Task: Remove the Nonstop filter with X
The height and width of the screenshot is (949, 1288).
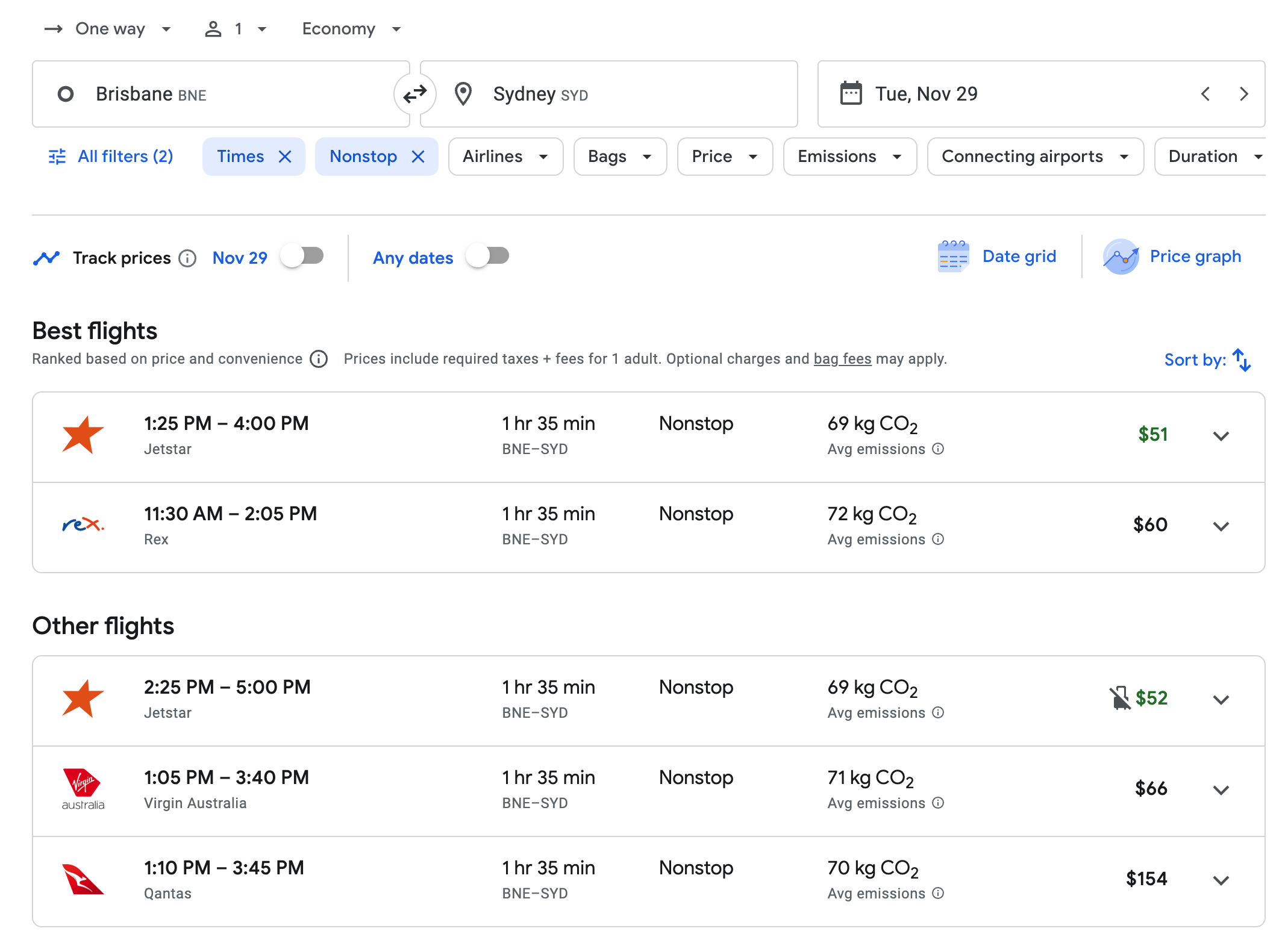Action: pyautogui.click(x=418, y=157)
